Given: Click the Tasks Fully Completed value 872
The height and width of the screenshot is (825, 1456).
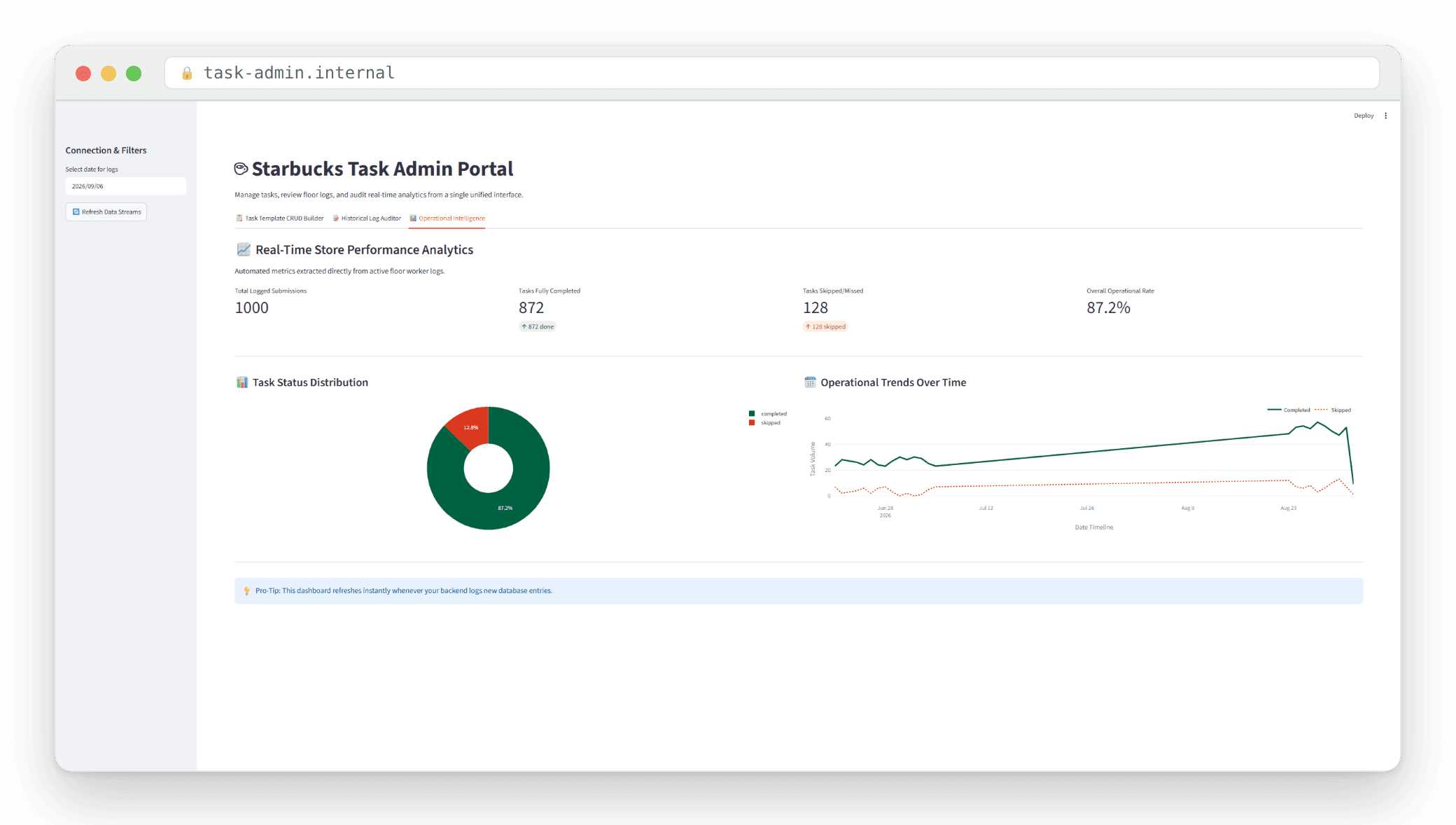Looking at the screenshot, I should pyautogui.click(x=531, y=308).
